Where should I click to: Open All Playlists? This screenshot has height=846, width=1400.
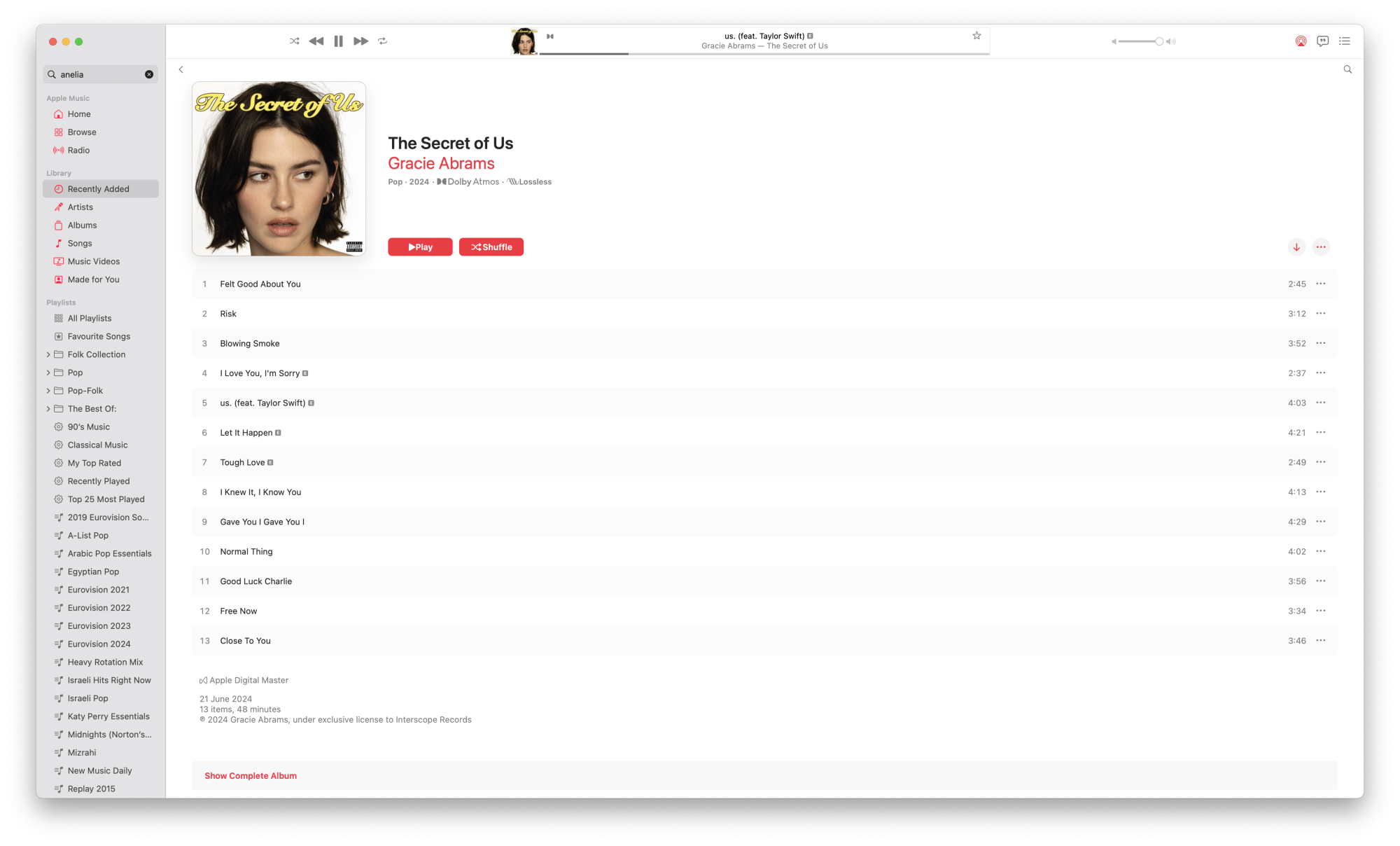[101, 319]
